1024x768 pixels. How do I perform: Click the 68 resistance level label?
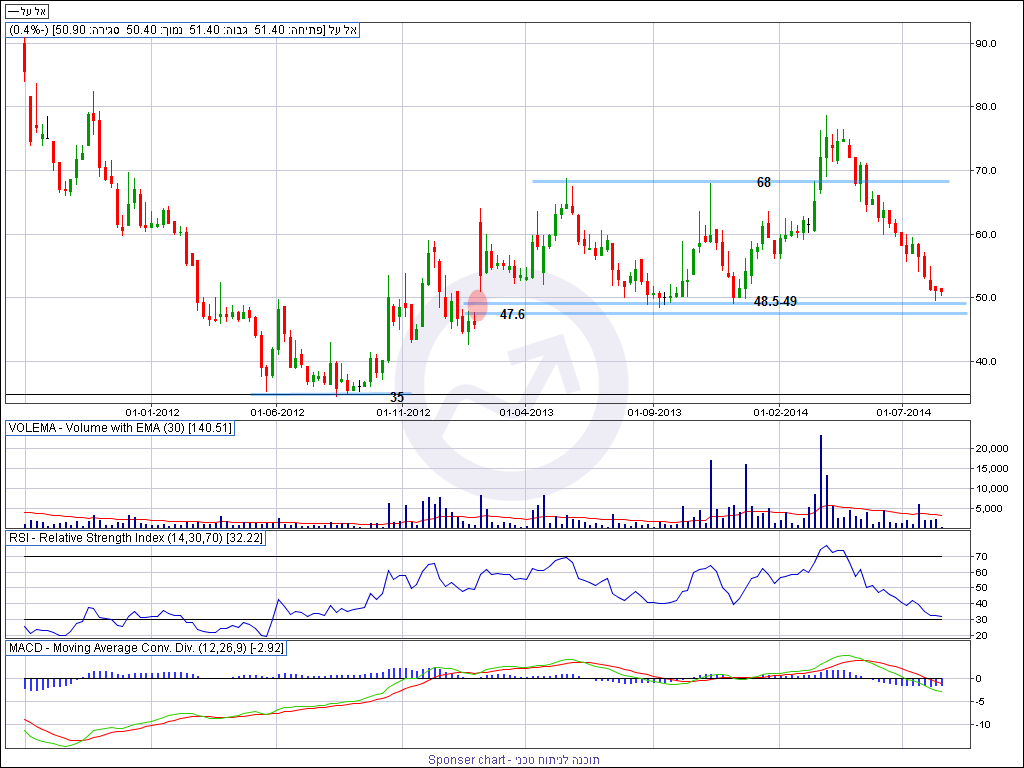[764, 182]
